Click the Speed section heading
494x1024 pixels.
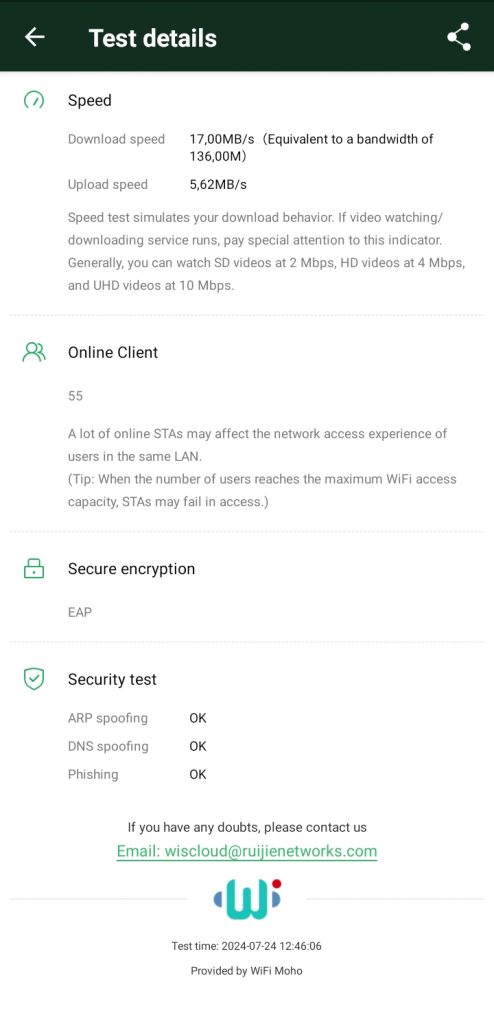pos(90,101)
